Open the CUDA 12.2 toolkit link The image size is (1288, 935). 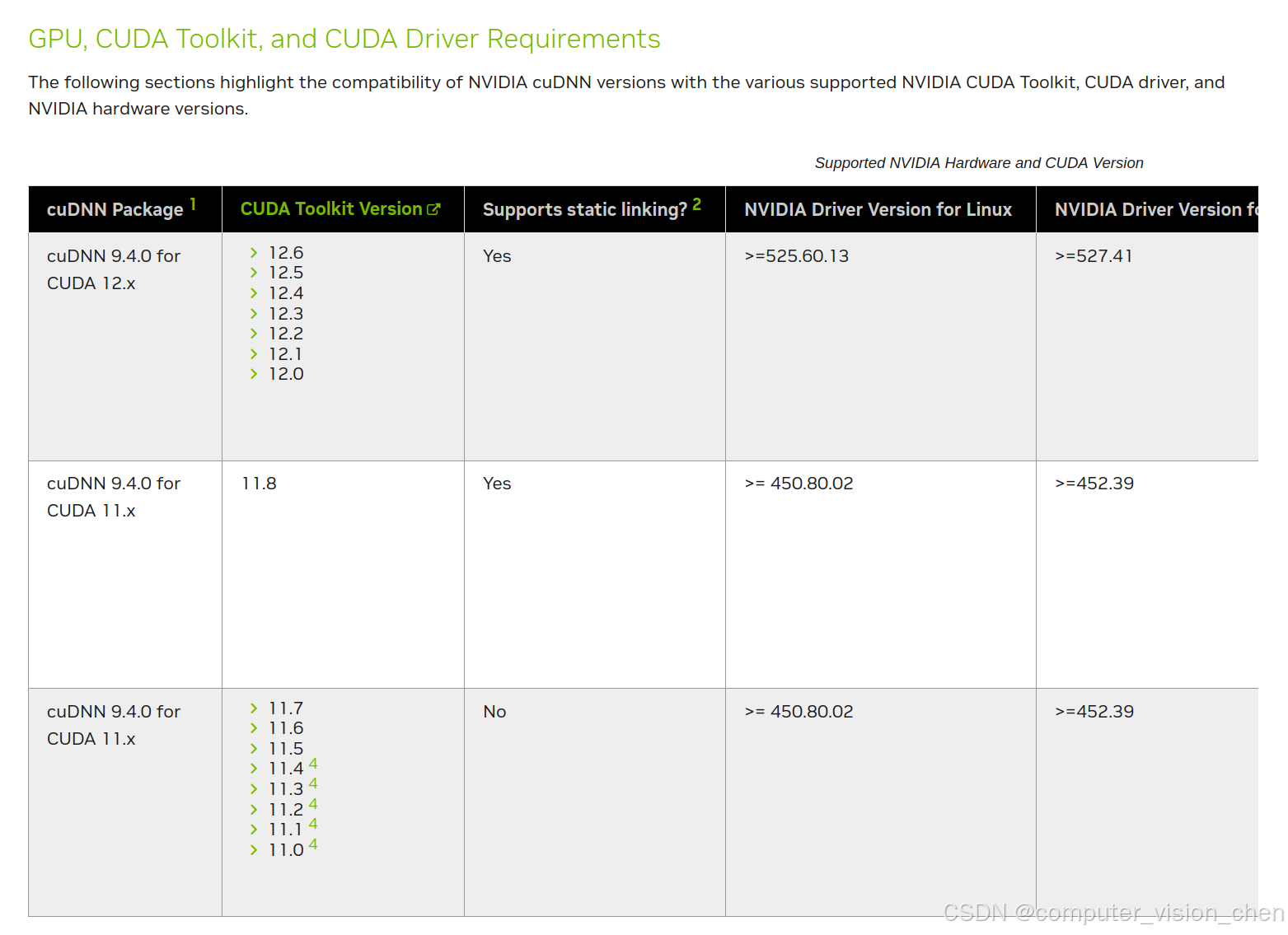(x=286, y=334)
